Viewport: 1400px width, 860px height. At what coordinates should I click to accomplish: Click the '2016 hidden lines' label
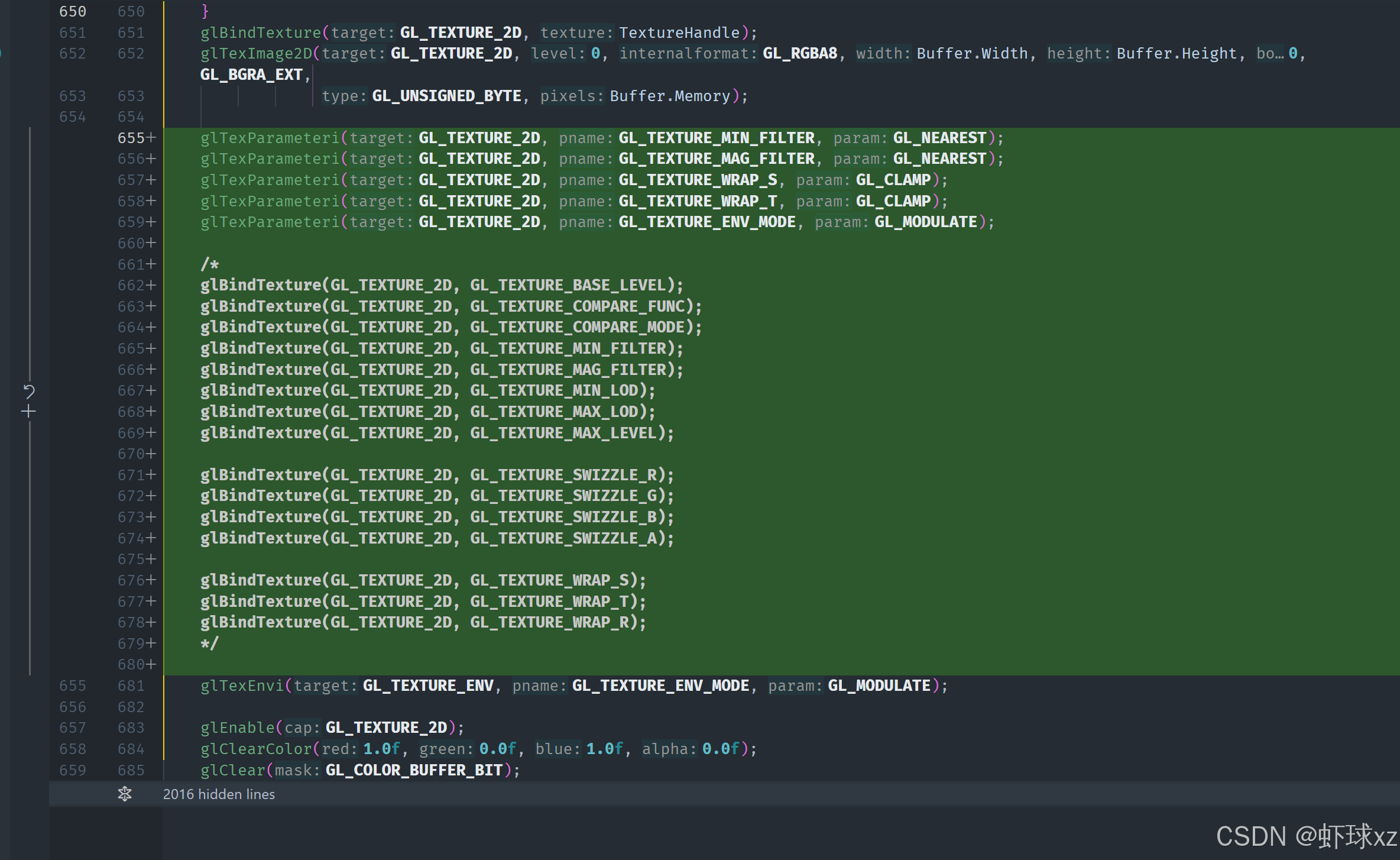pyautogui.click(x=219, y=794)
